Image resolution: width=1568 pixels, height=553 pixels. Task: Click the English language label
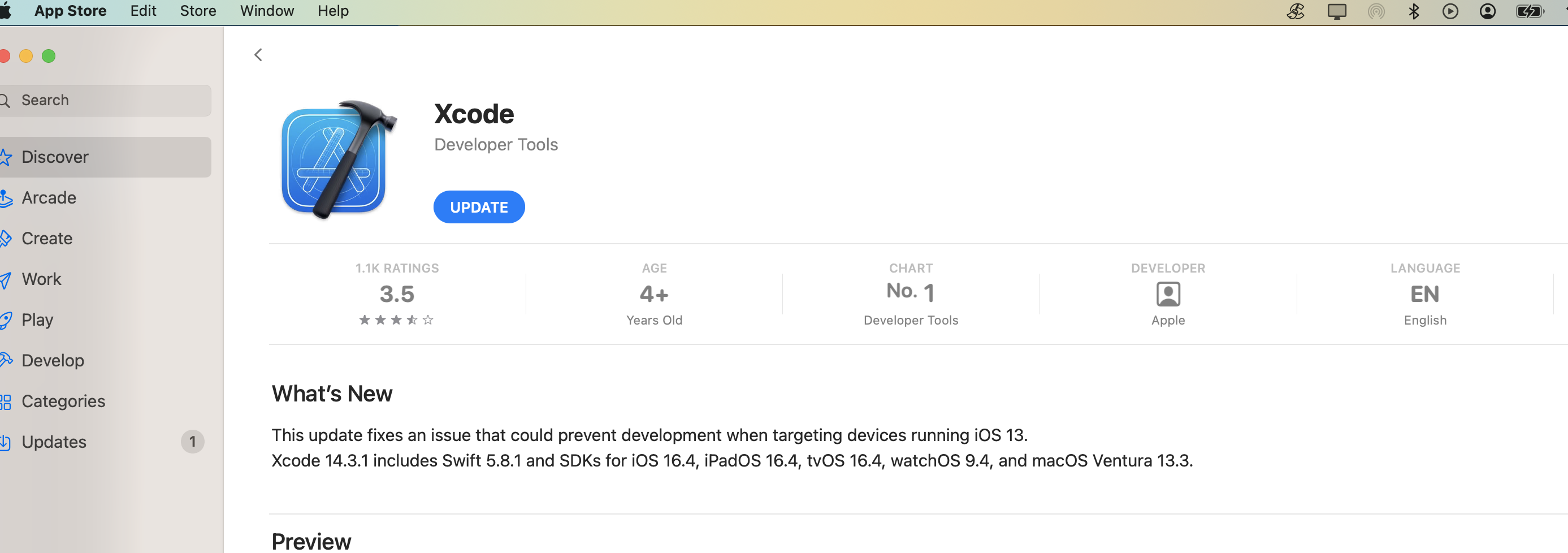[x=1424, y=321]
